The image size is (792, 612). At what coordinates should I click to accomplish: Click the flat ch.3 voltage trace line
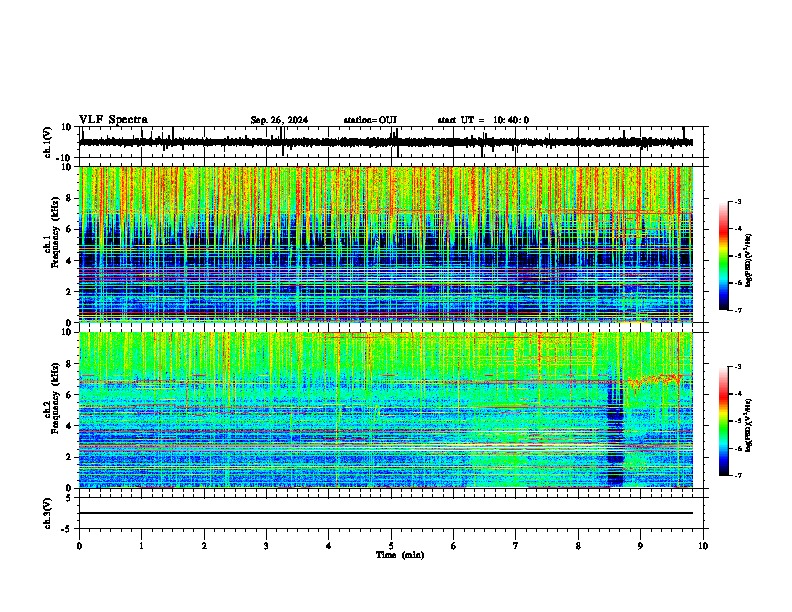[x=386, y=513]
